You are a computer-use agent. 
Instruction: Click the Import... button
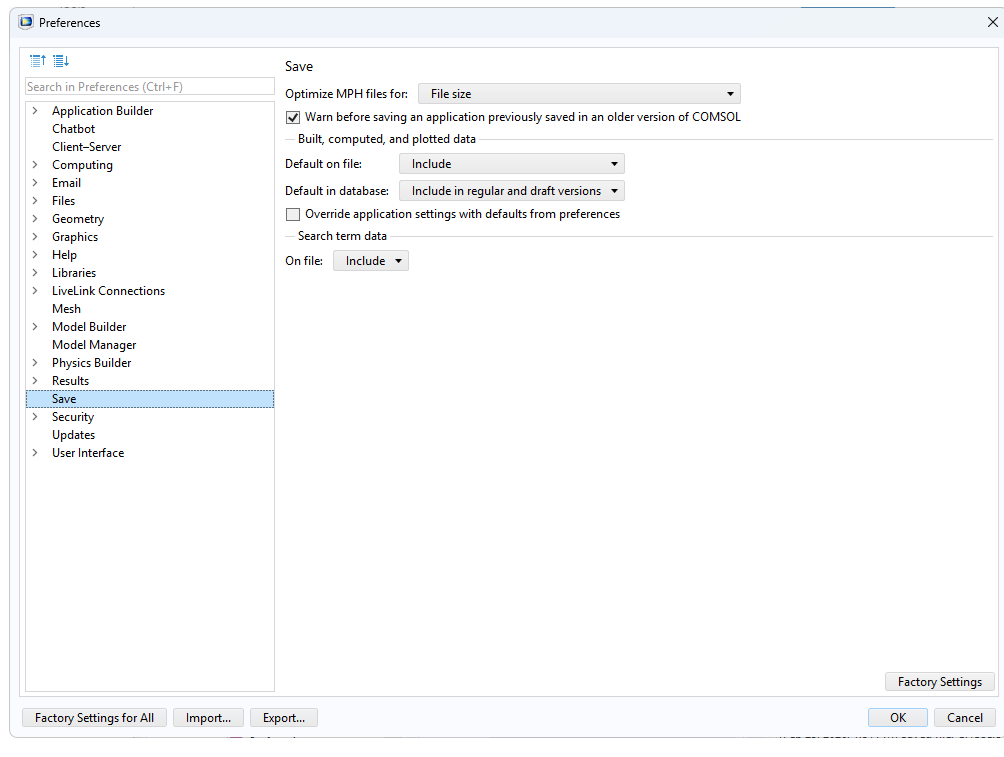pos(208,718)
